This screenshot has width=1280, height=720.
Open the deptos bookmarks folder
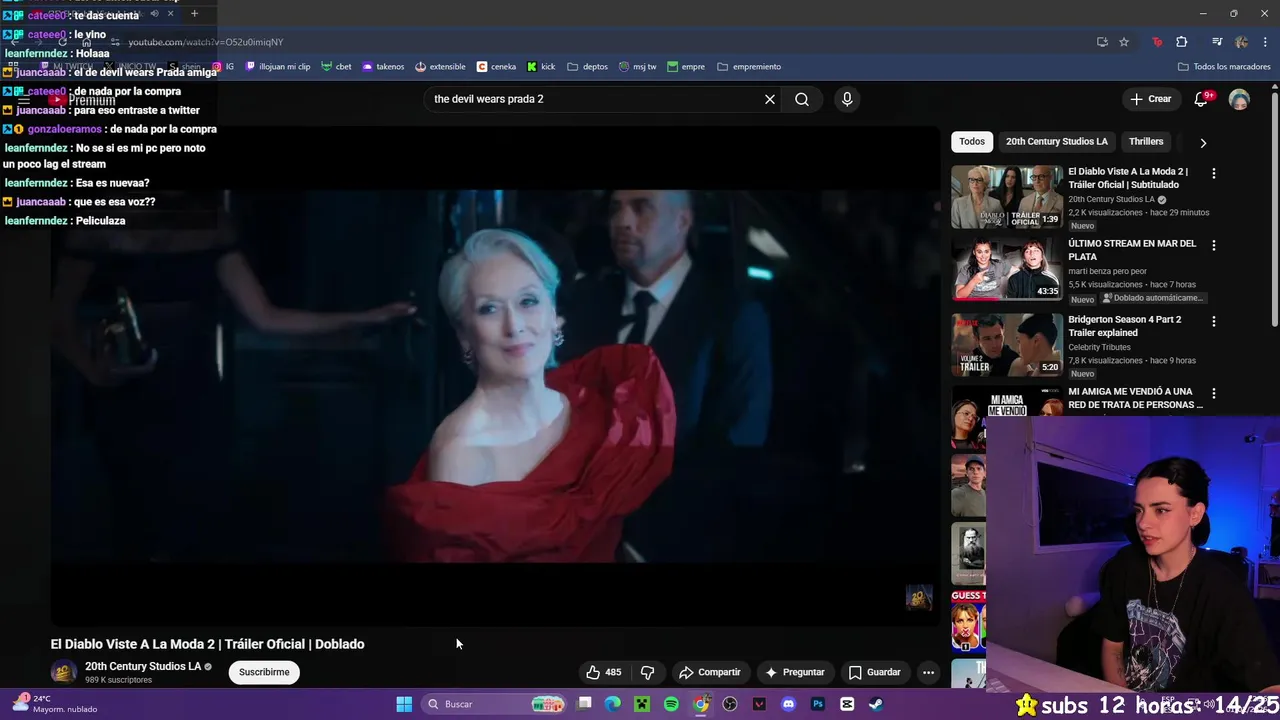[x=587, y=67]
